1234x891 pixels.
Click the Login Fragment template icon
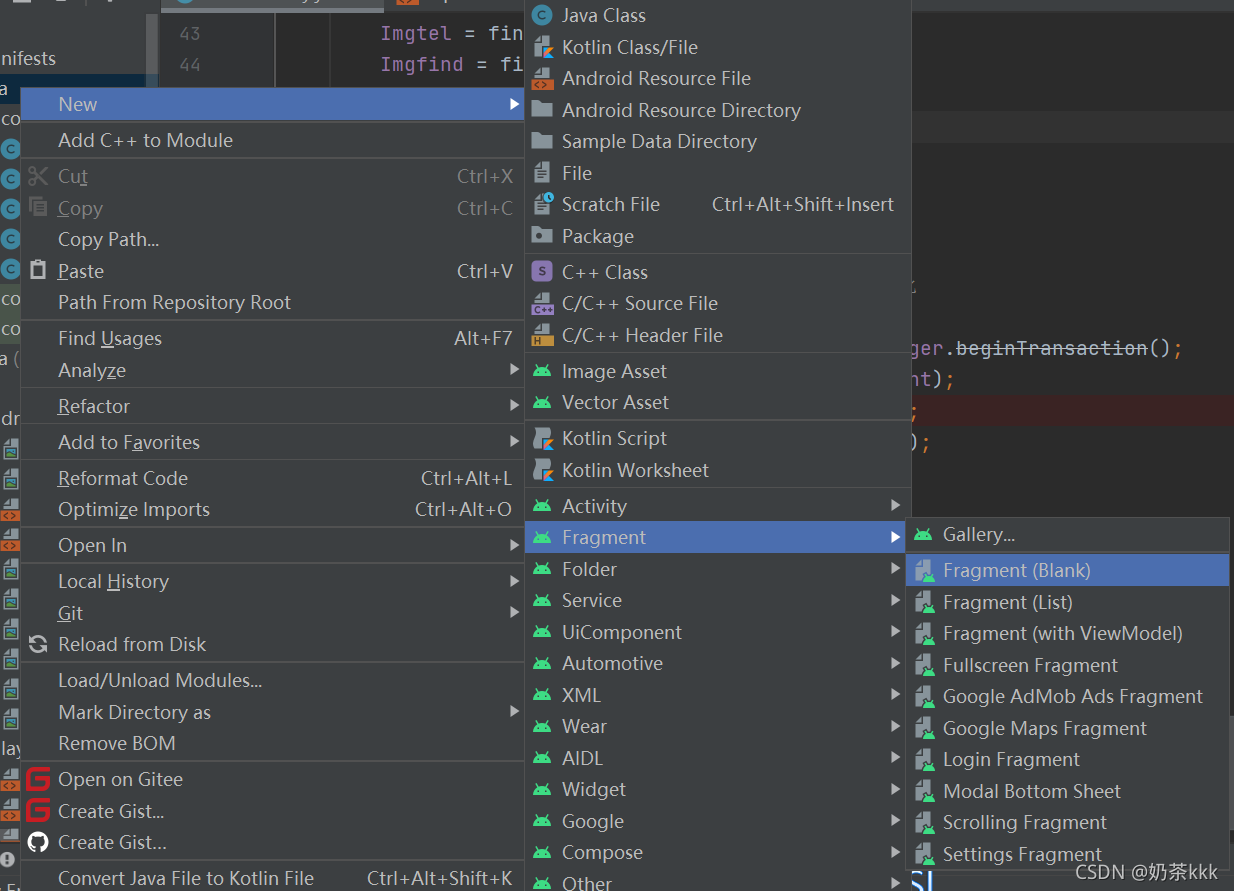(x=924, y=759)
